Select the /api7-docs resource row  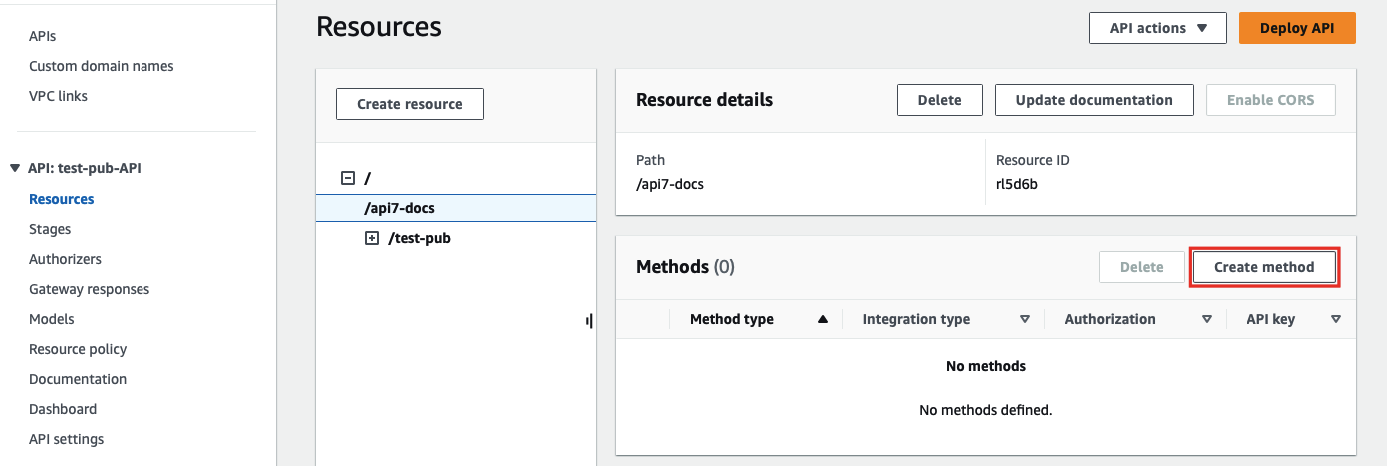pyautogui.click(x=456, y=208)
